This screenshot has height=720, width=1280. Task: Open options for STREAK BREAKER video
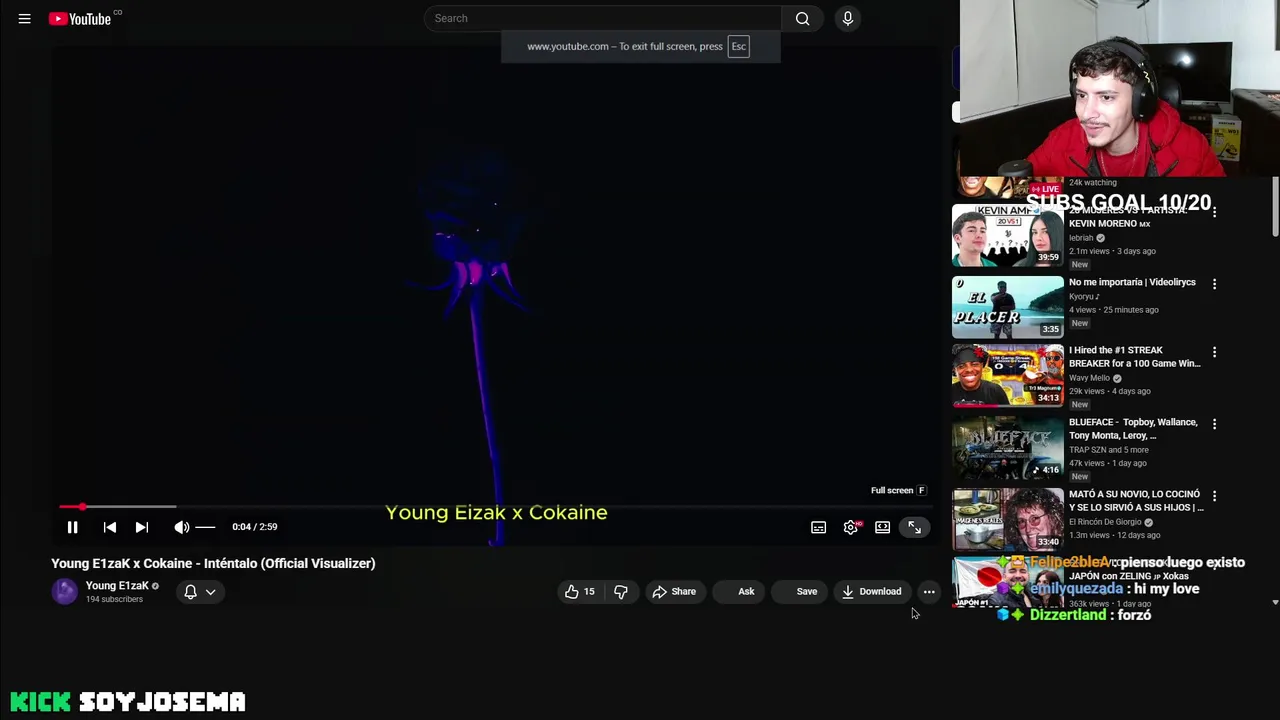click(x=1214, y=352)
